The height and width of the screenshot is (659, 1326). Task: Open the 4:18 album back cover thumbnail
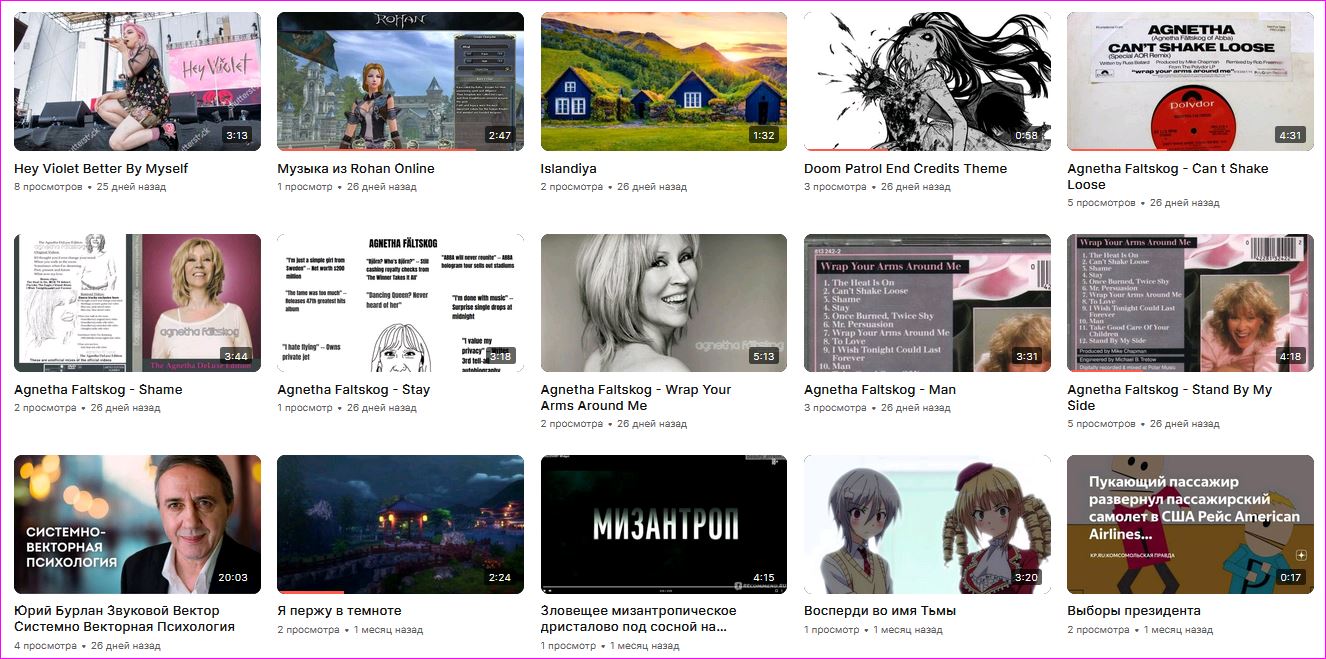pos(1190,303)
